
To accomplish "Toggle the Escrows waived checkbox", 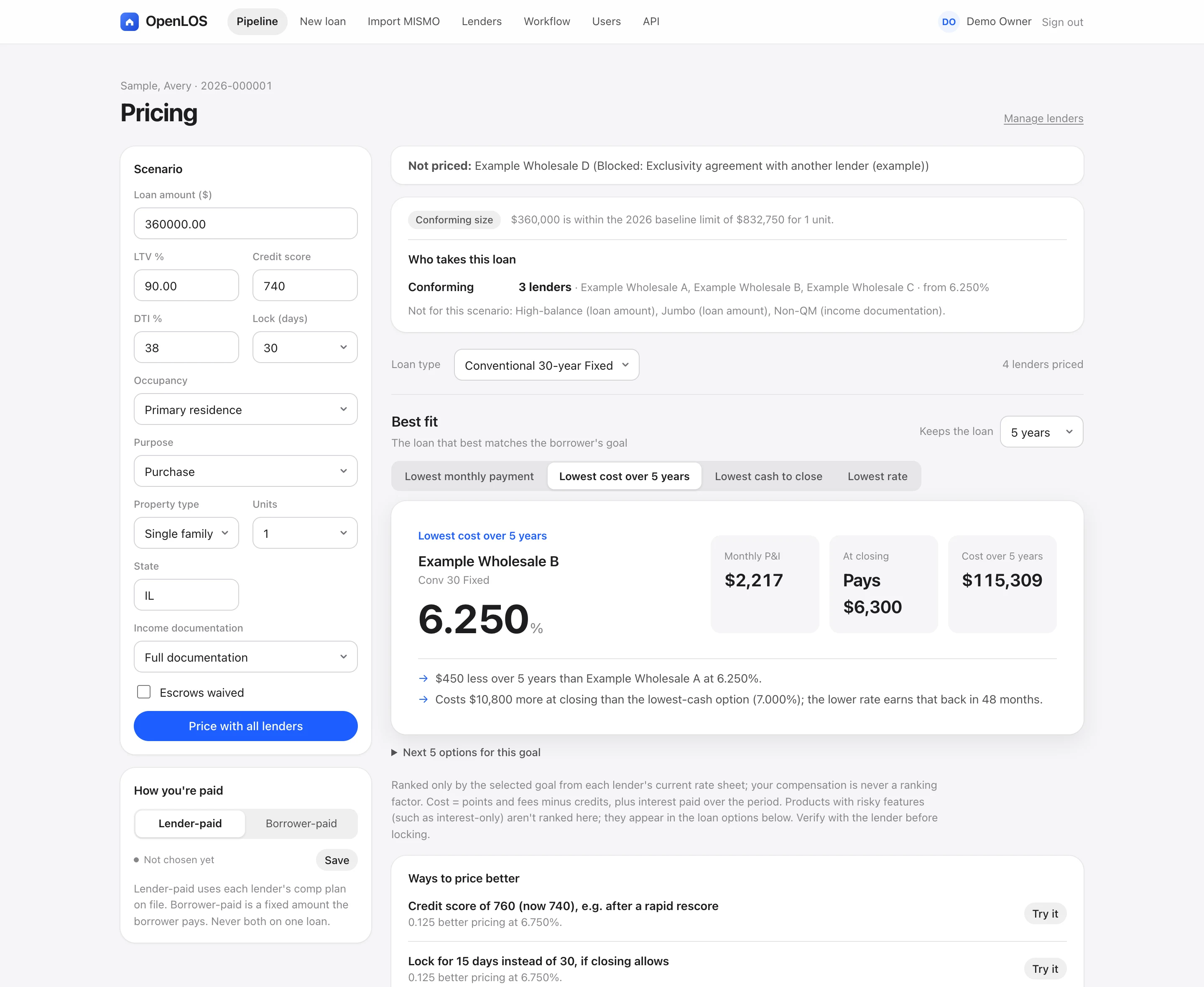I will (144, 692).
